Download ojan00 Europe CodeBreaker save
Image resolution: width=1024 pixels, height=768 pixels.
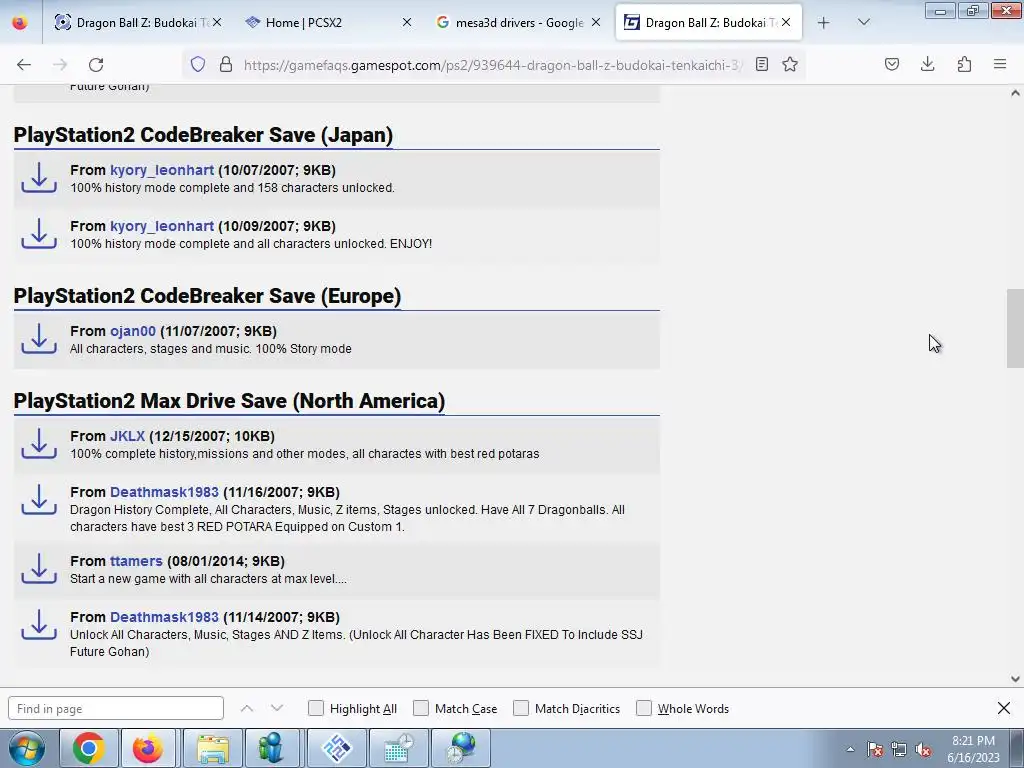pos(39,339)
